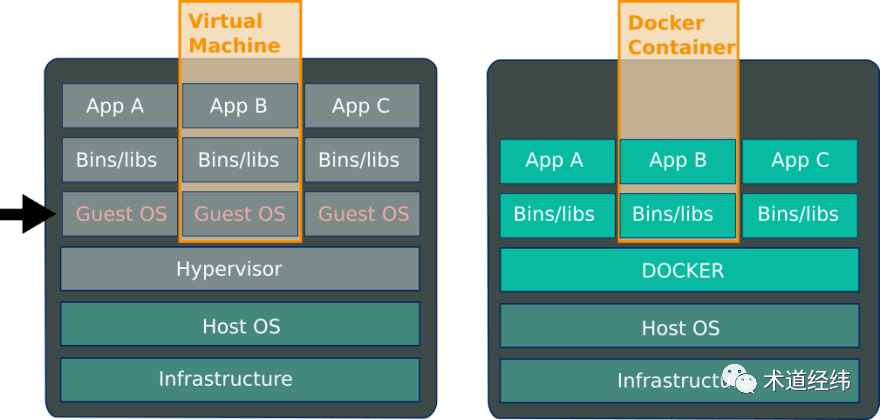Select Bins/libs under App A in Docker diagram
Screen dimensions: 880x420
[x=558, y=216]
